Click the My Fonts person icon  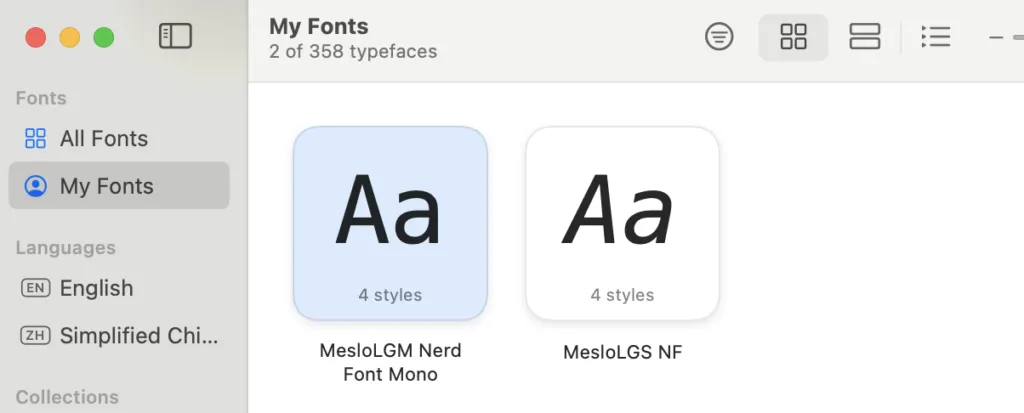pos(35,186)
